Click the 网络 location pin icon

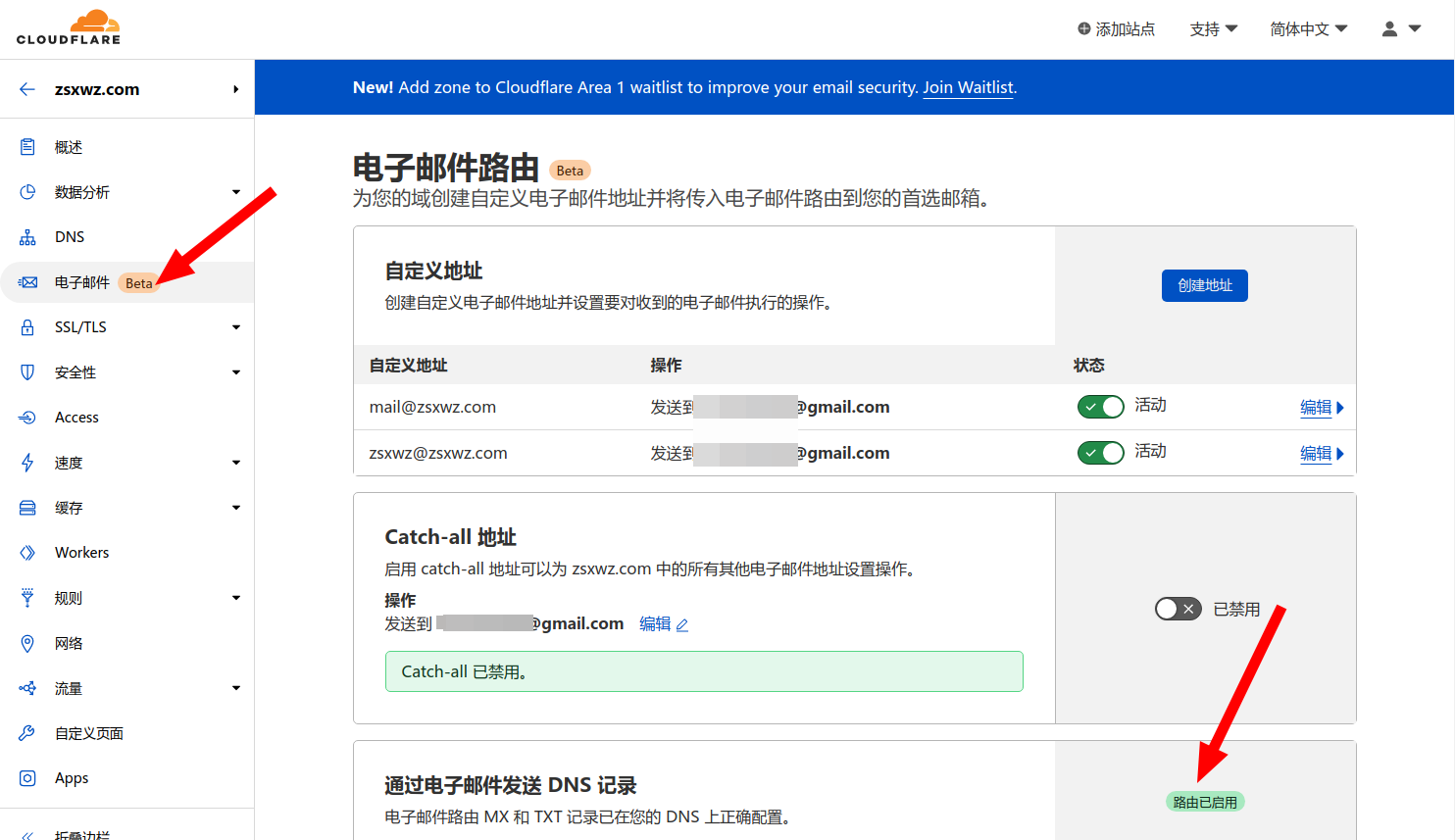pos(27,643)
